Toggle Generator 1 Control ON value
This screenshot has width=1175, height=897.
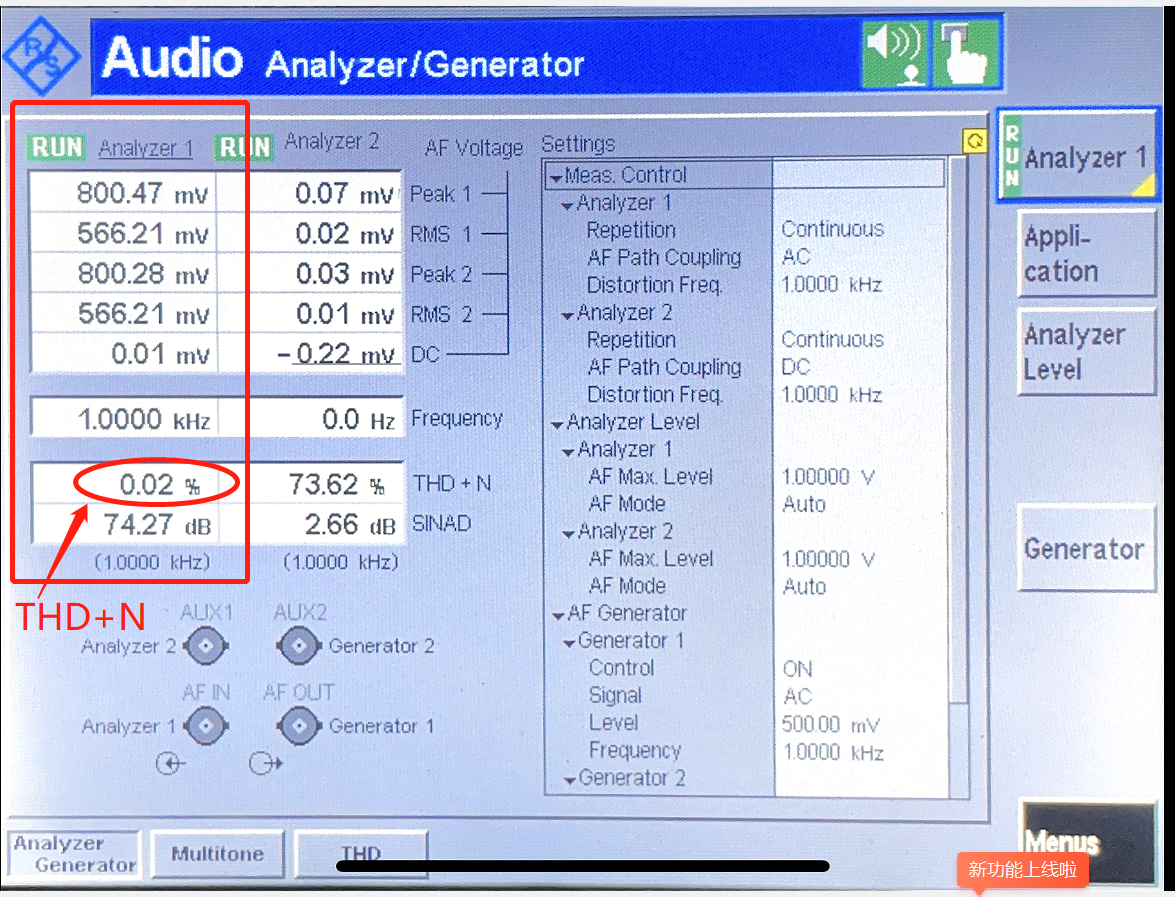(797, 668)
